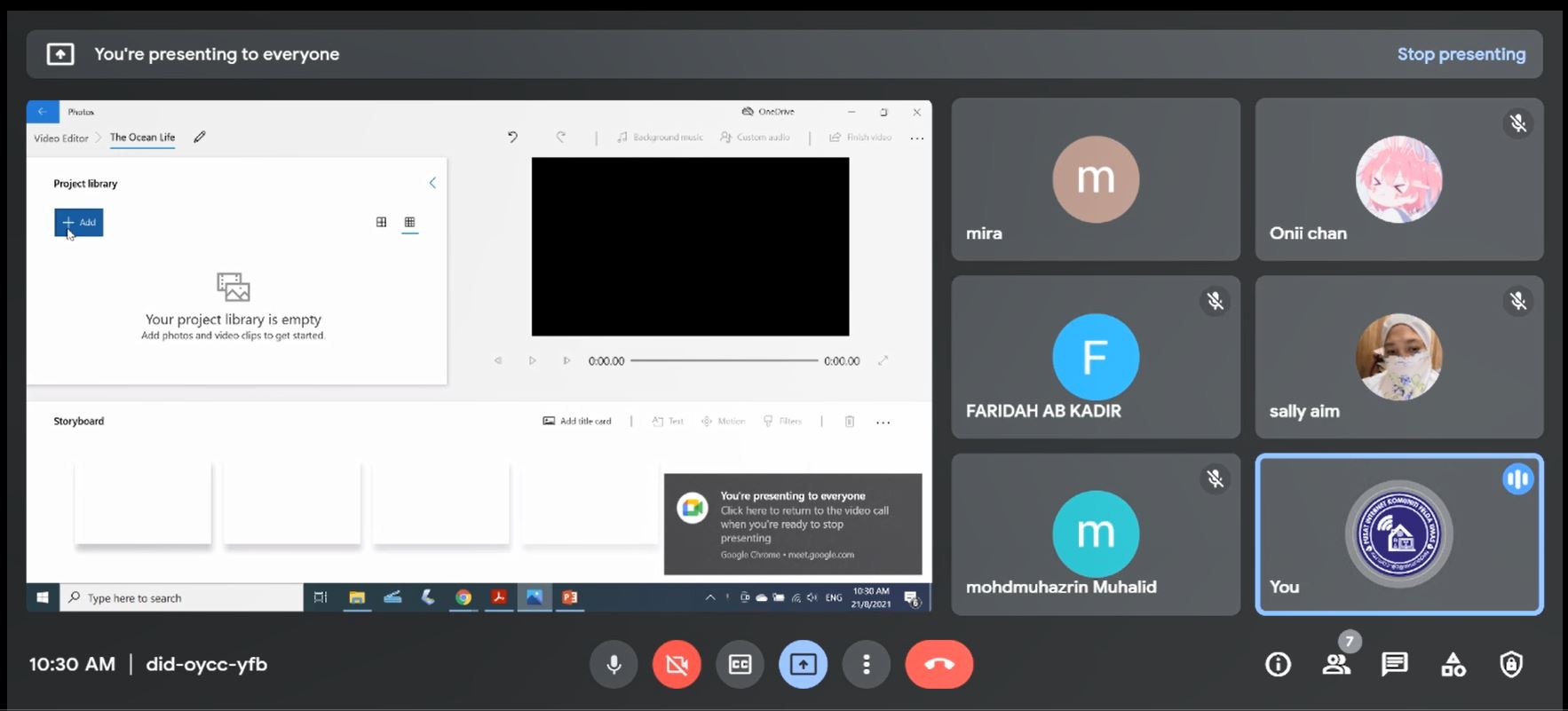Click Add title card in Storyboard
Viewport: 1568px width, 711px height.
[x=577, y=422]
